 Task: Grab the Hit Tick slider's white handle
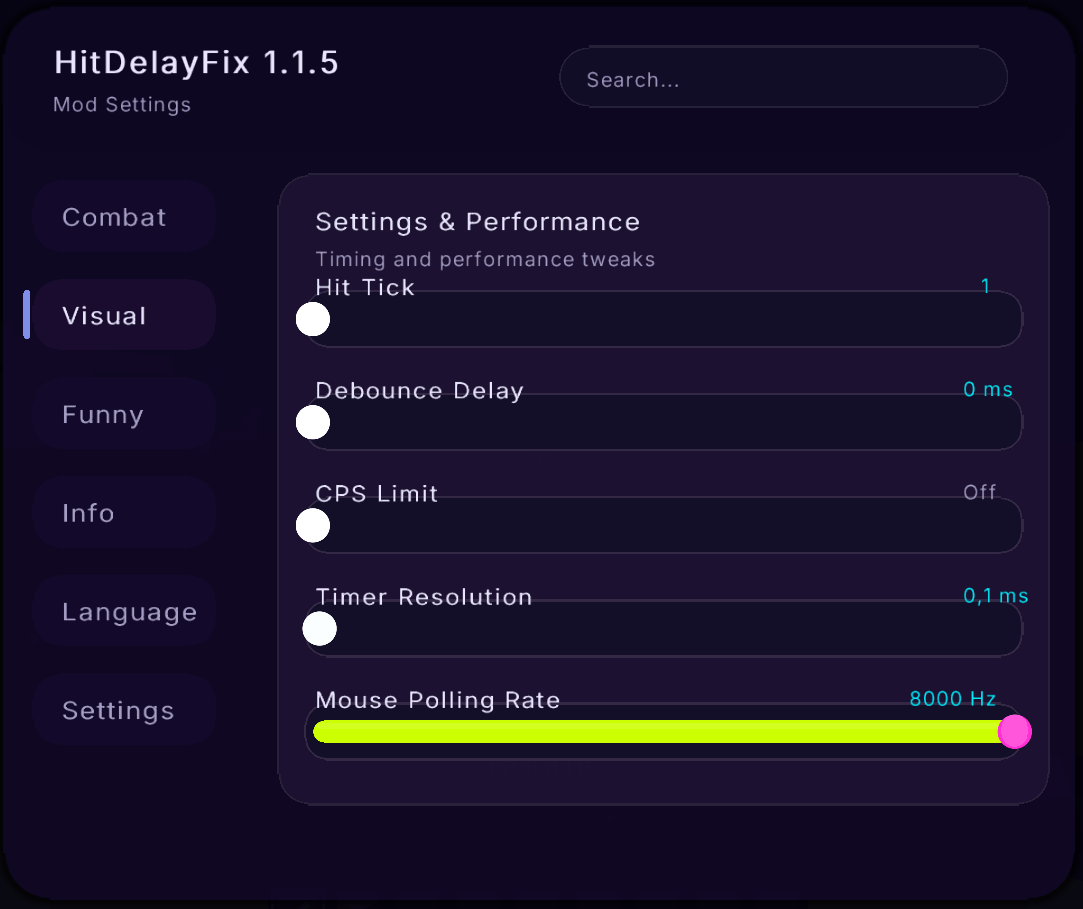313,319
